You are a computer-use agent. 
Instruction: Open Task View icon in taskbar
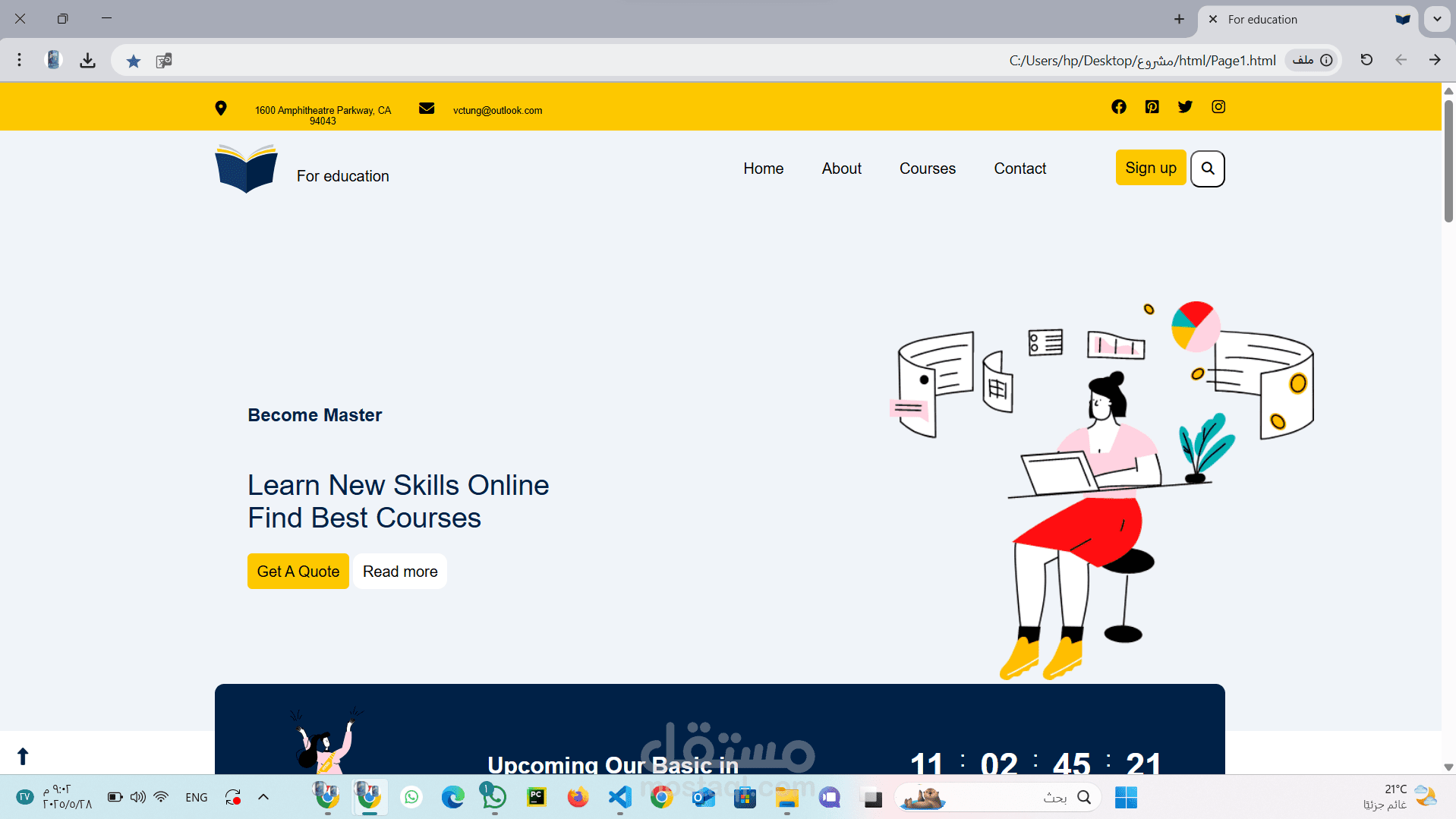point(873,798)
